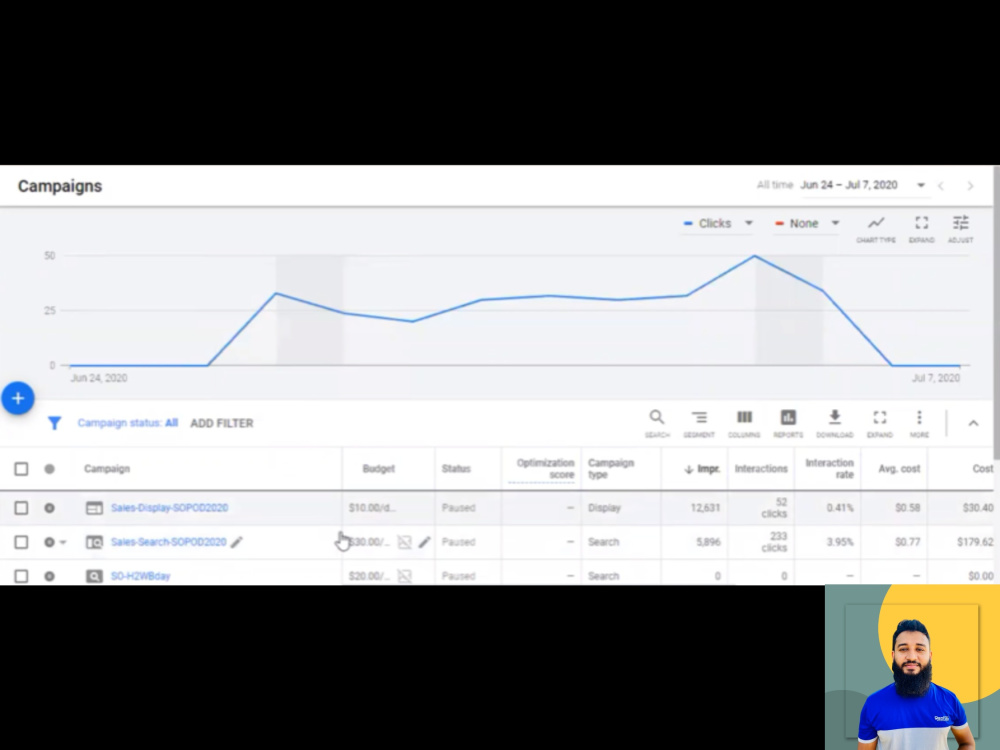Toggle the select-all campaigns checkbox
Screen dimensions: 1000x750
tap(21, 469)
